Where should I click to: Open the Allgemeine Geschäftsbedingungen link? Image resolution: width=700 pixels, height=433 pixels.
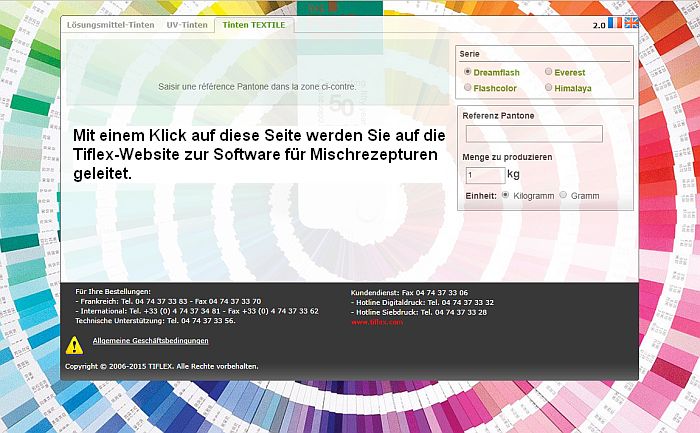click(150, 341)
